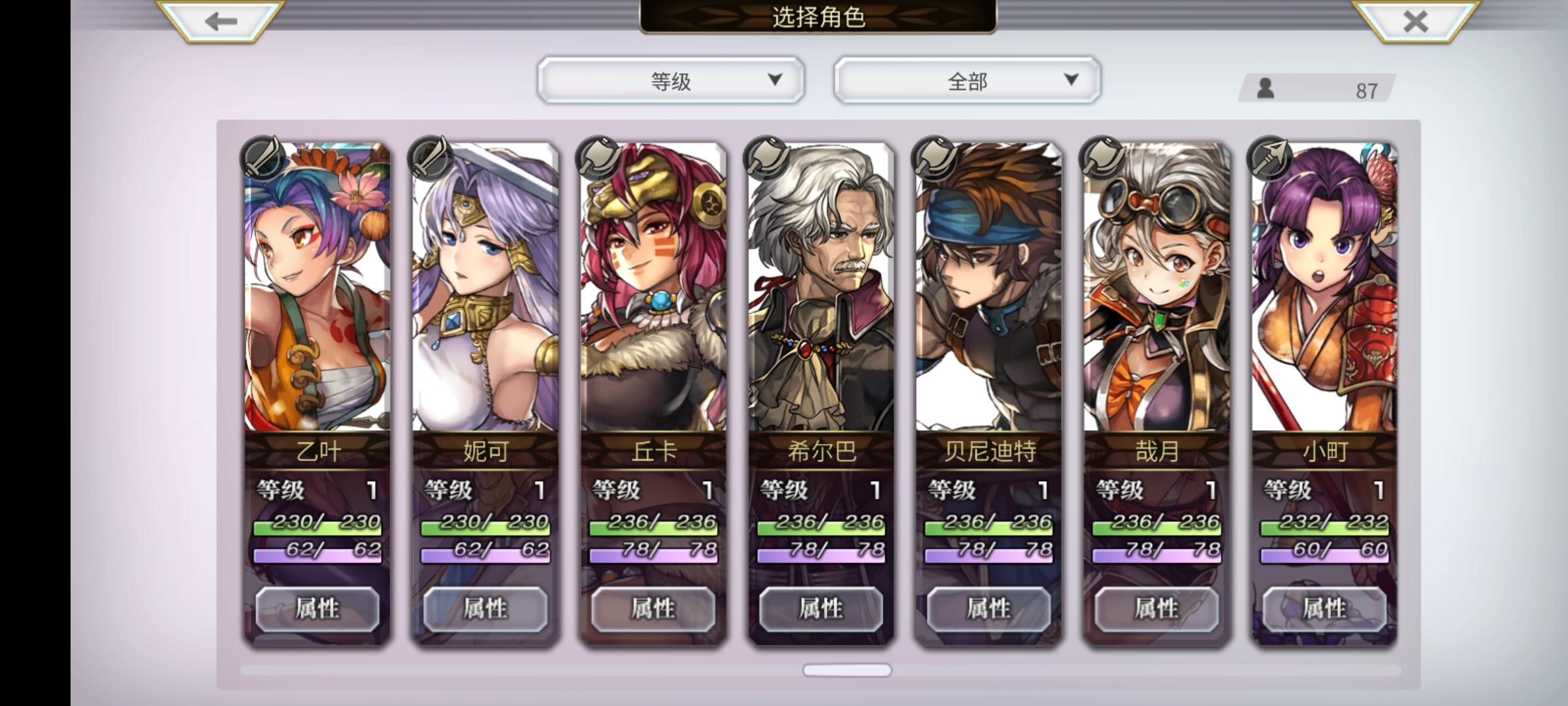Screen dimensions: 1568x706
Task: View 属性 of character 小町
Action: [1324, 609]
